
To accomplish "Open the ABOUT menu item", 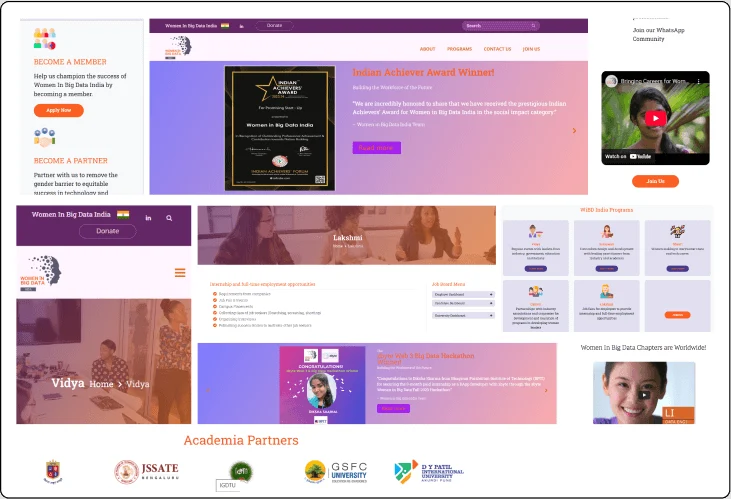I will pyautogui.click(x=428, y=49).
